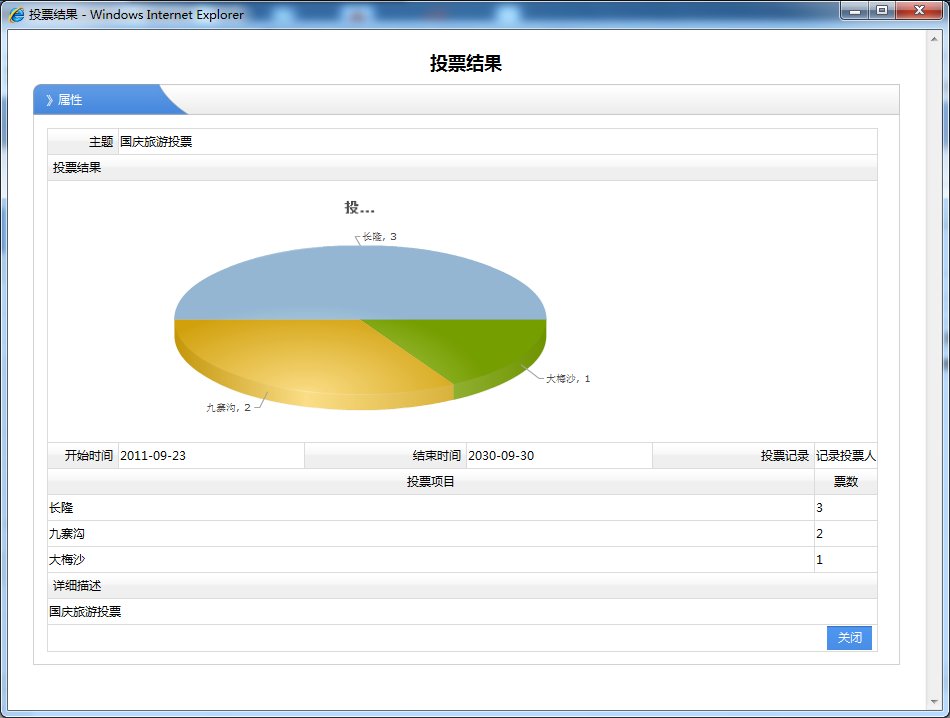The width and height of the screenshot is (950, 718).
Task: Minimize the 投票结果 window
Action: (855, 11)
